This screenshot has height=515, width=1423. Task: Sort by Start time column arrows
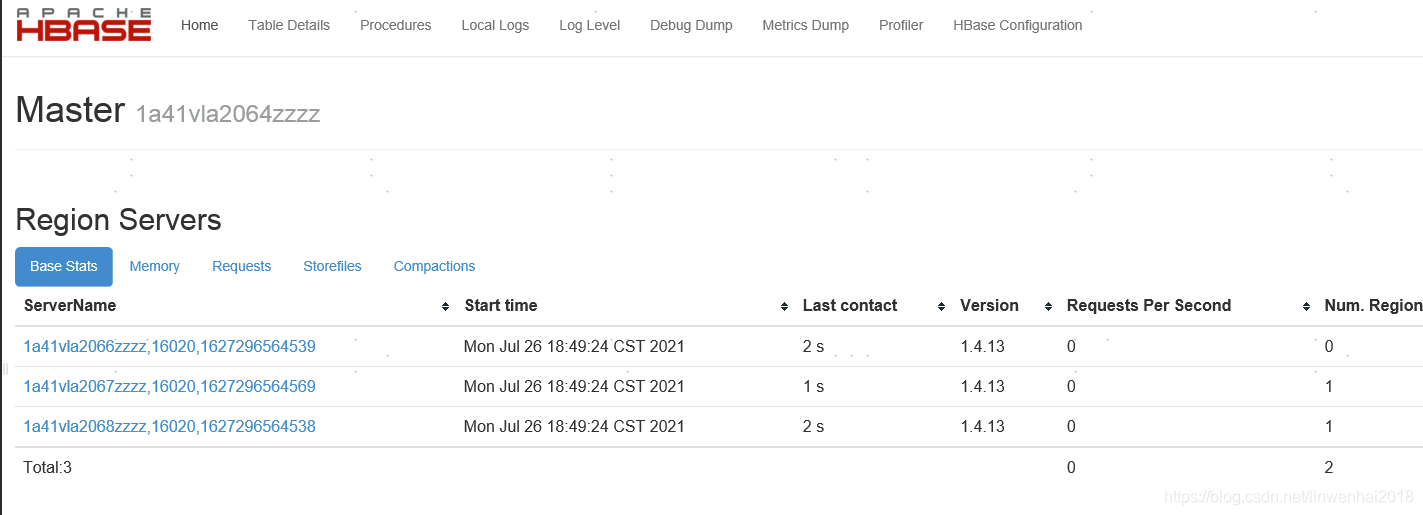(x=784, y=307)
